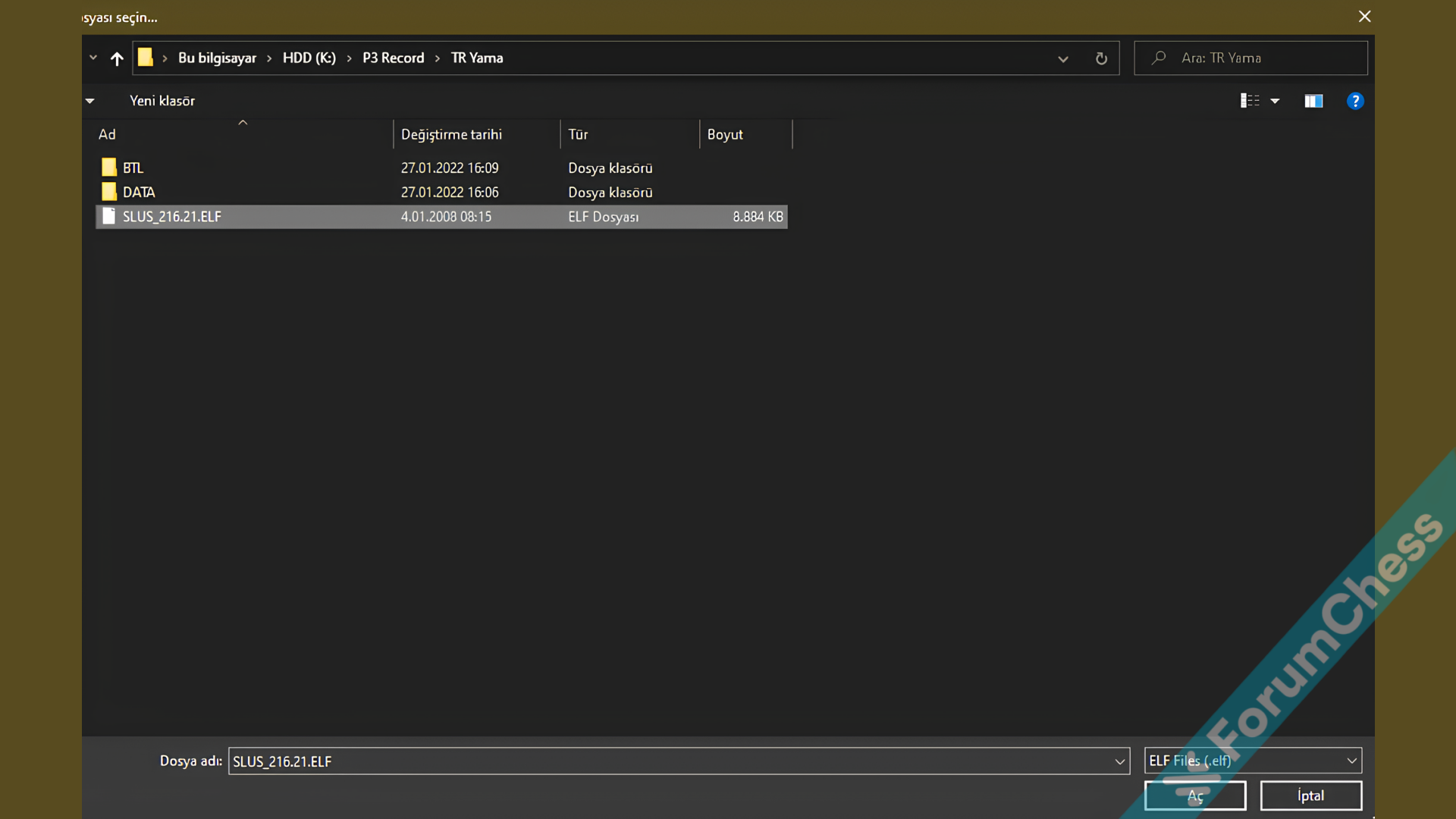Select P3 Record breadcrumb

(394, 58)
